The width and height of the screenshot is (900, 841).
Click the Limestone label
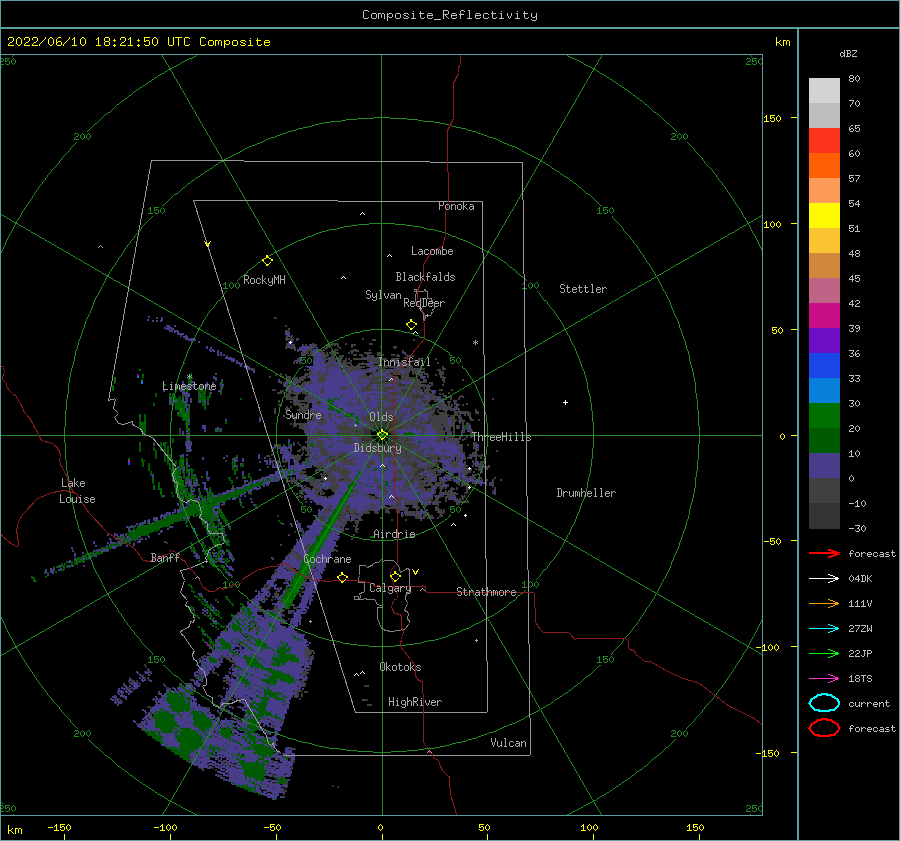click(x=189, y=386)
